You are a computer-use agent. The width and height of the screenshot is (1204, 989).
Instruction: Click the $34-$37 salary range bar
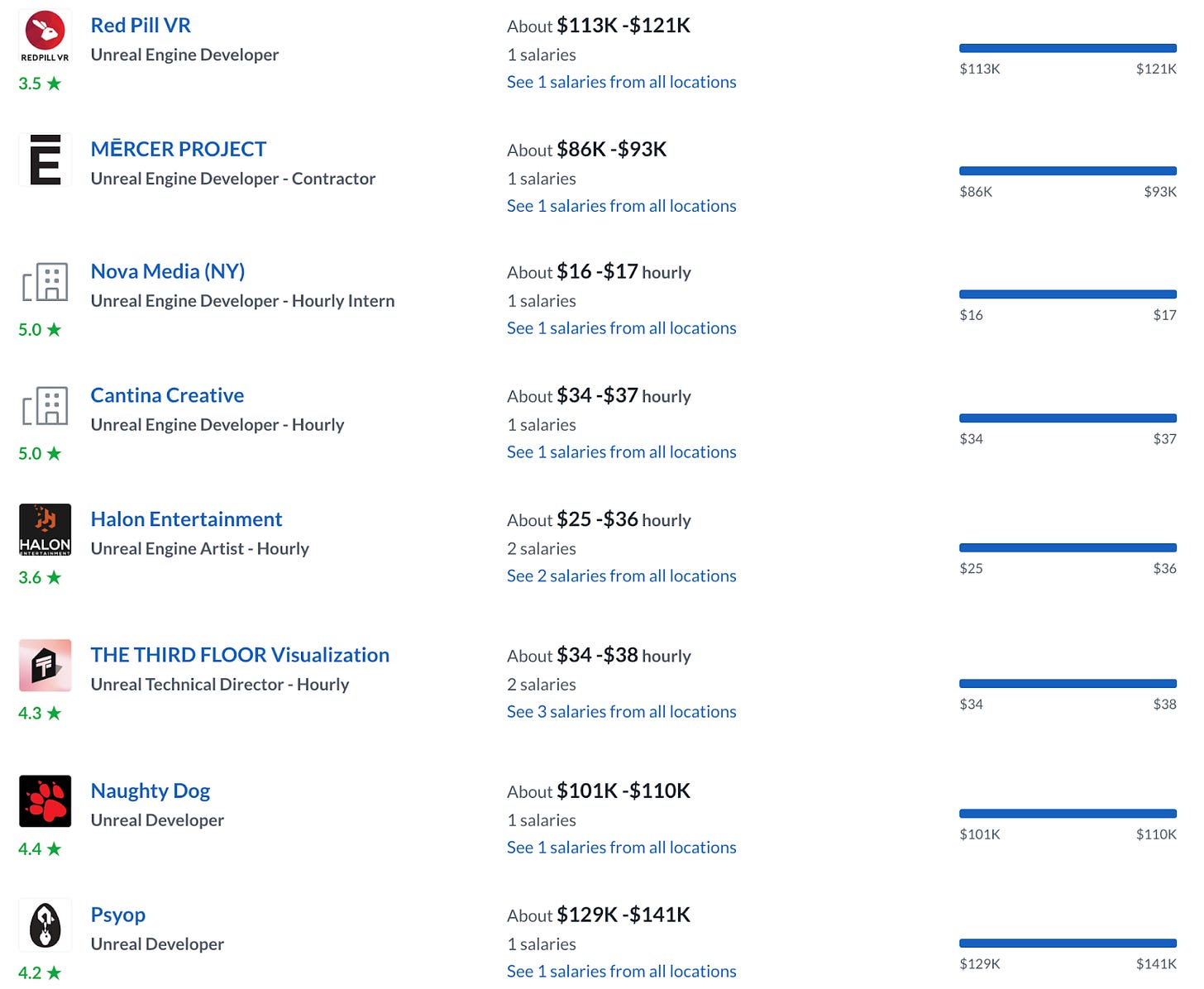point(1068,418)
